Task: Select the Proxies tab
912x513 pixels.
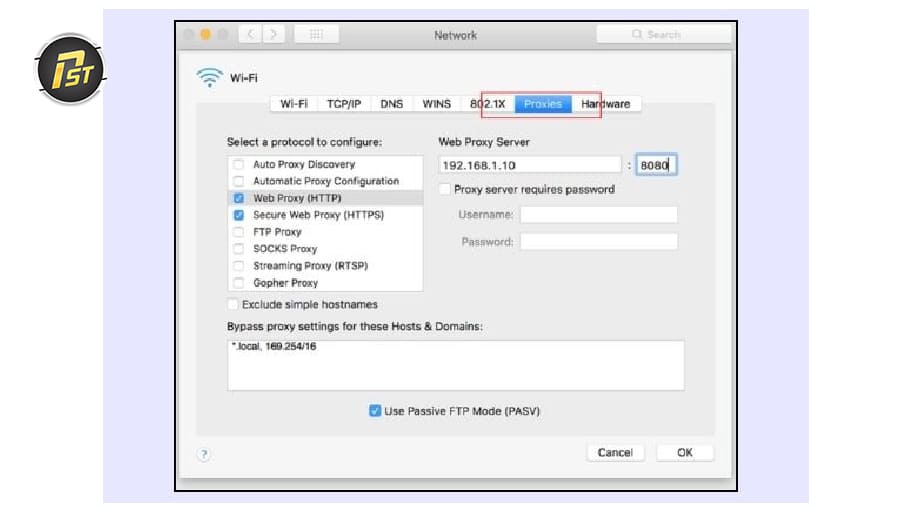Action: [x=543, y=104]
